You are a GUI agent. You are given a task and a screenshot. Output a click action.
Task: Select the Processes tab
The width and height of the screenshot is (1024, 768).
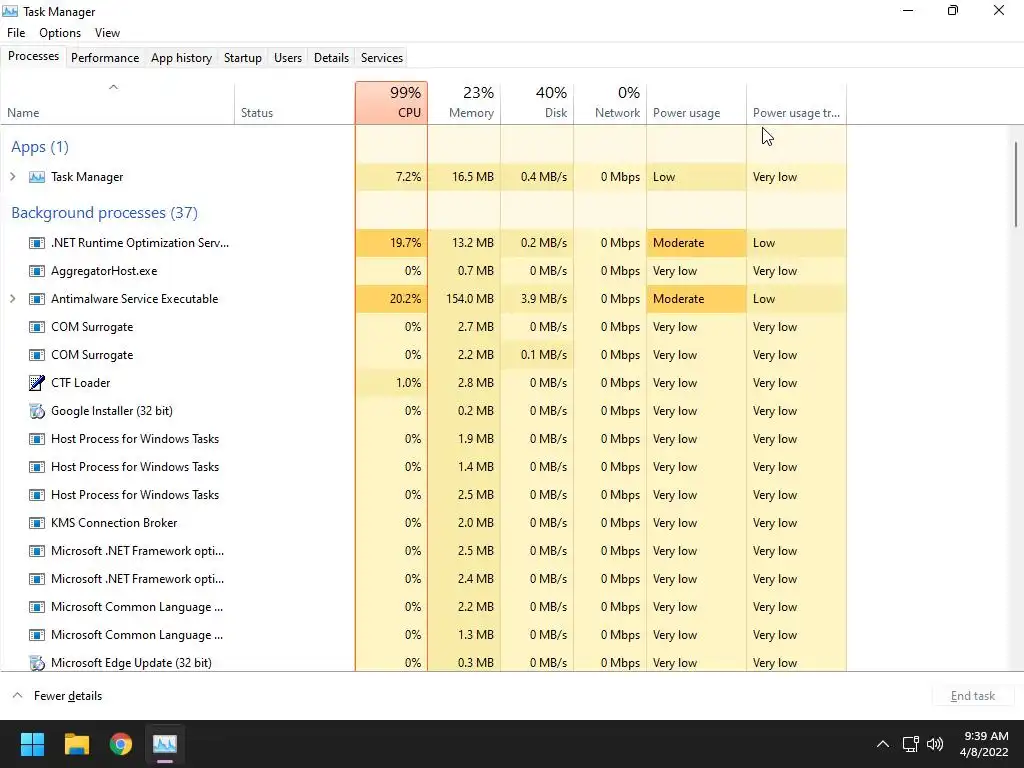click(x=33, y=56)
